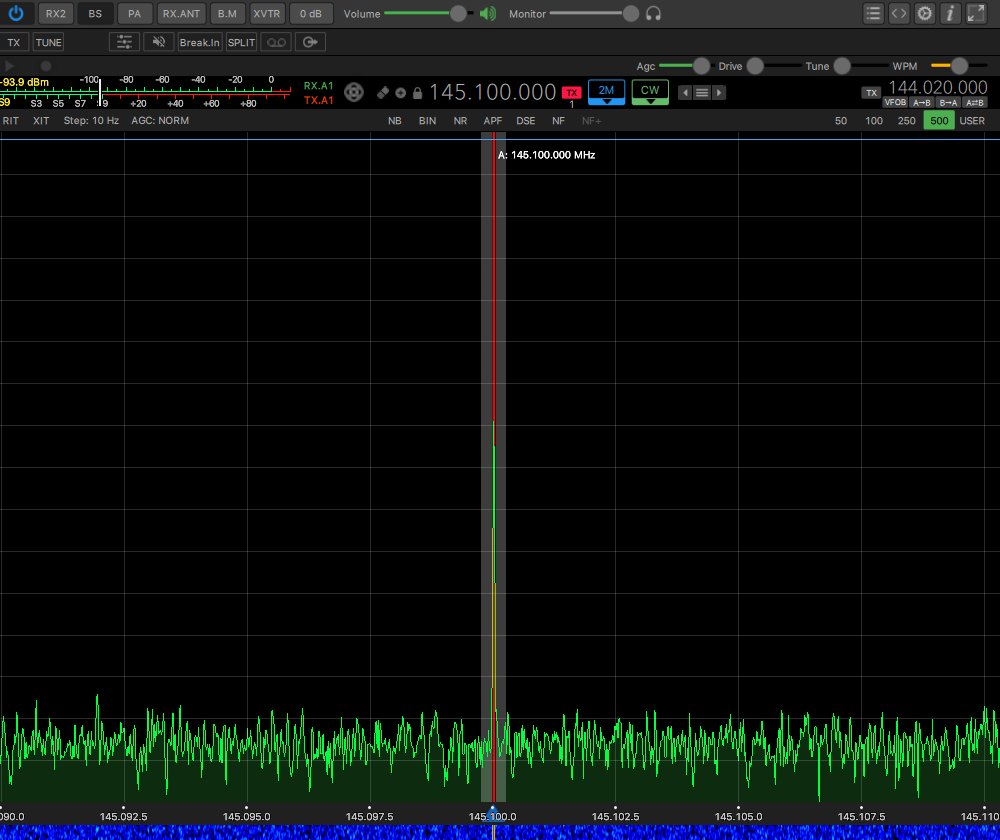Change the Step: 10 Hz setting
Screen dimensions: 1000x840
pyautogui.click(x=91, y=121)
